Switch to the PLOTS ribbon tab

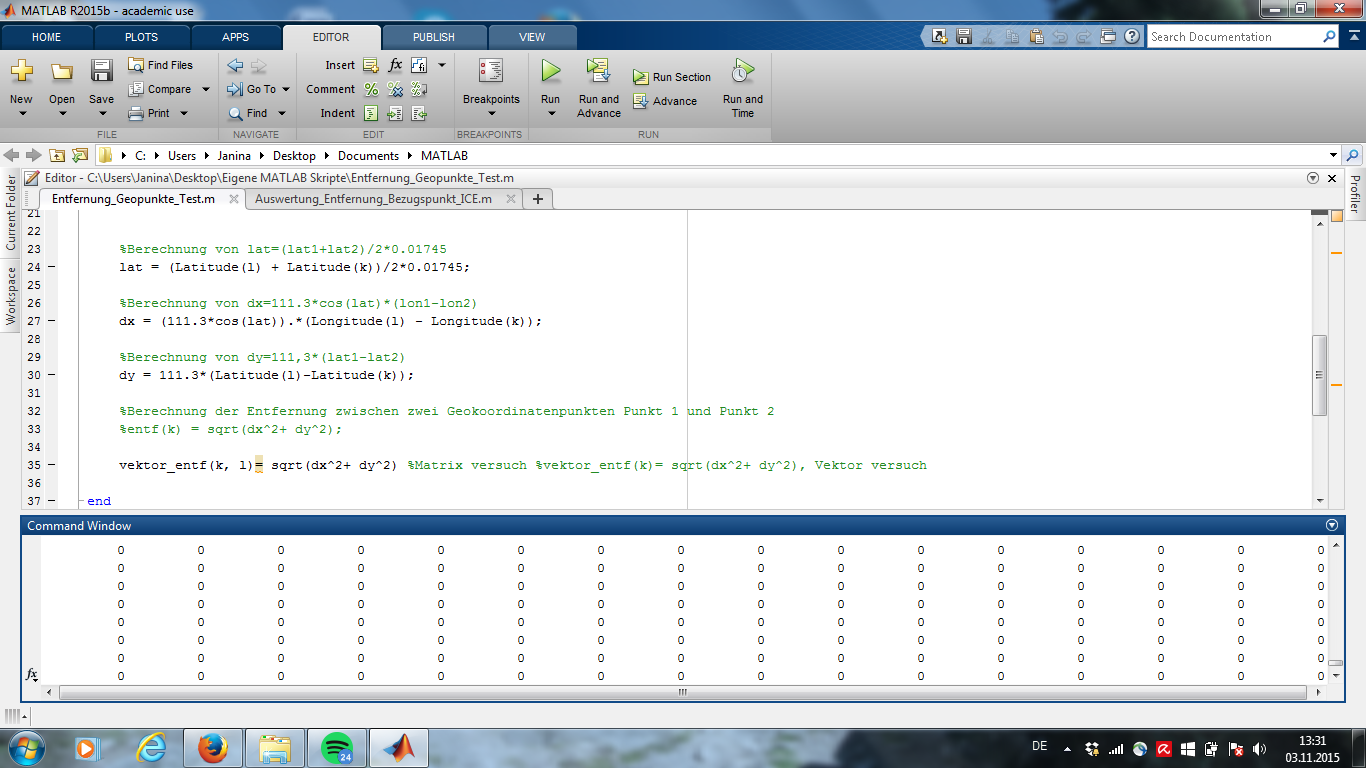(x=141, y=37)
